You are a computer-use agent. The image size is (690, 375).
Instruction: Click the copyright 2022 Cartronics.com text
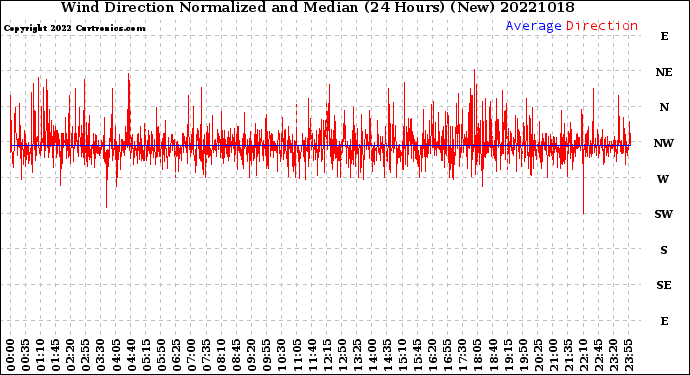[x=74, y=29]
